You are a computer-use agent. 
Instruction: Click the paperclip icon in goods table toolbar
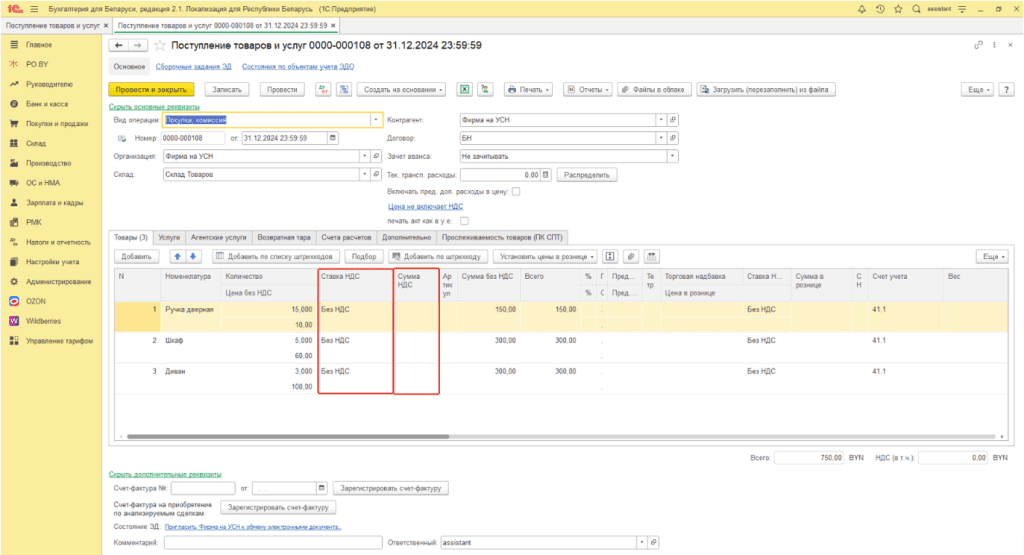coord(630,257)
